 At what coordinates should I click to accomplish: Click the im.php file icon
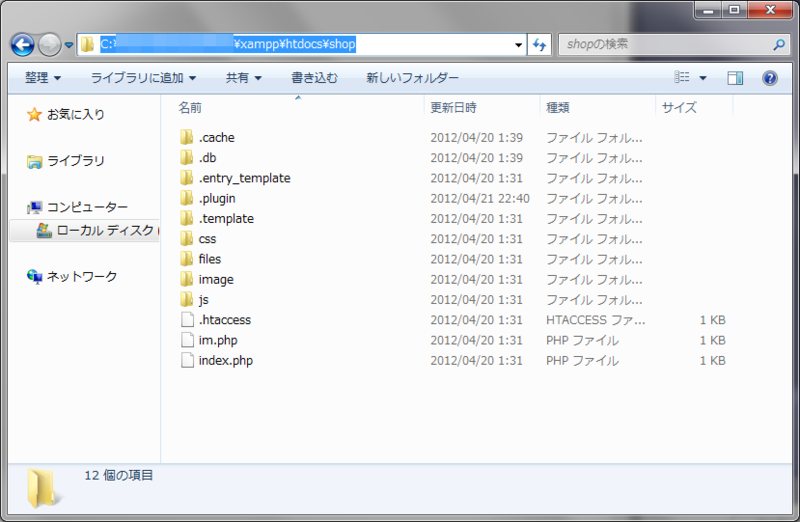coord(187,340)
